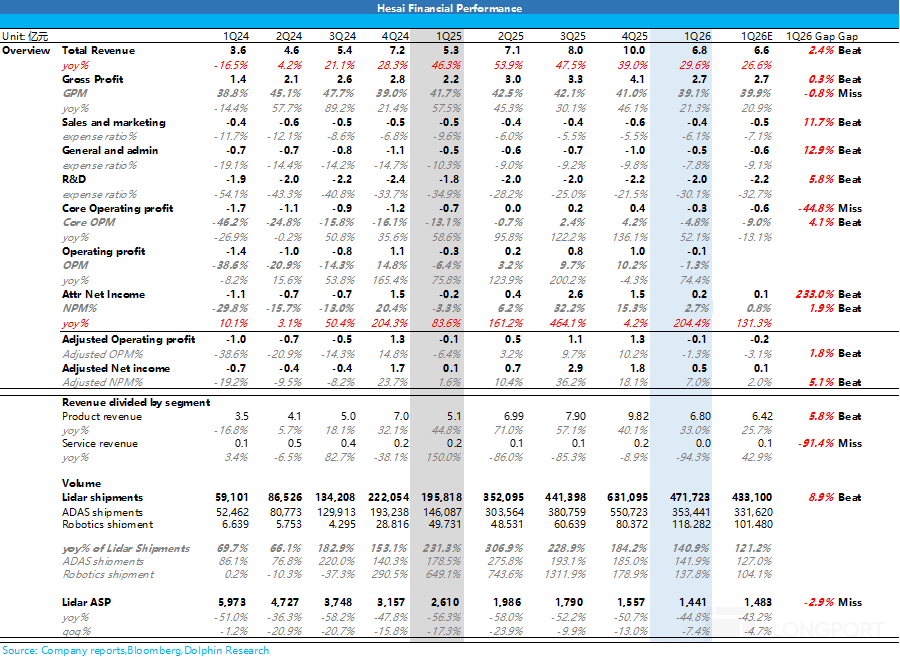Viewport: 900px width, 657px height.
Task: Click the '11.7%' Sales and marketing gap
Action: [x=818, y=122]
